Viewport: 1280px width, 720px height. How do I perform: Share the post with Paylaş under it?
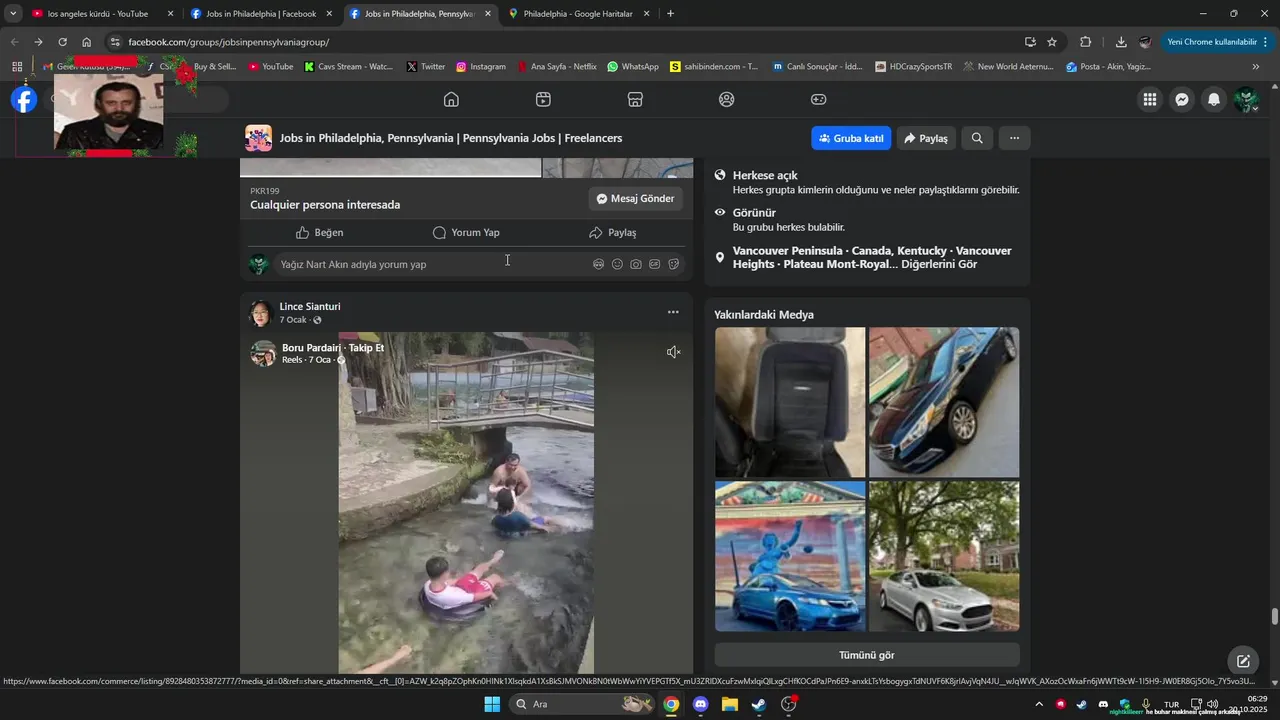pos(612,232)
